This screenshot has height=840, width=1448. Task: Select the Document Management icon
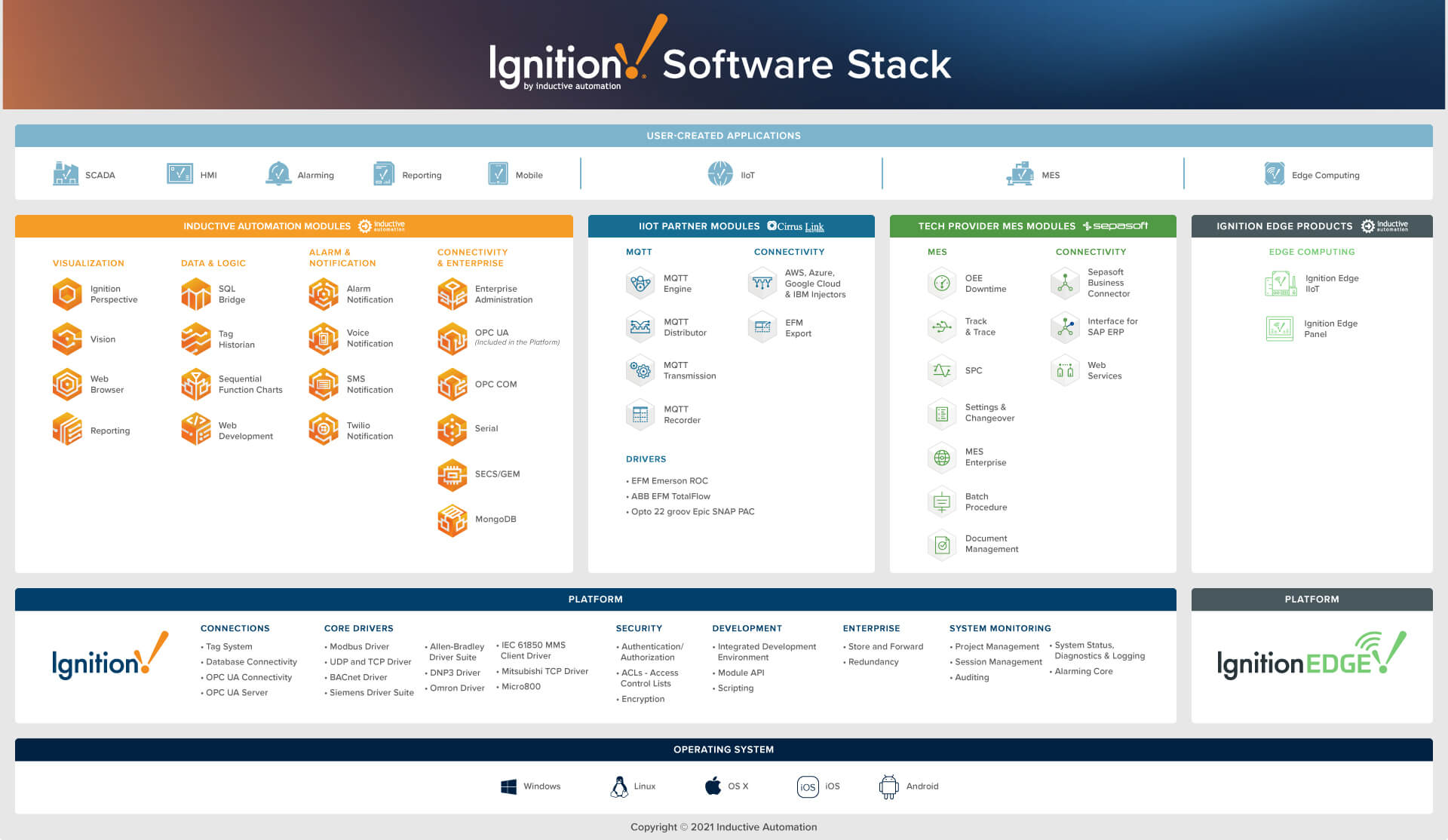(942, 544)
